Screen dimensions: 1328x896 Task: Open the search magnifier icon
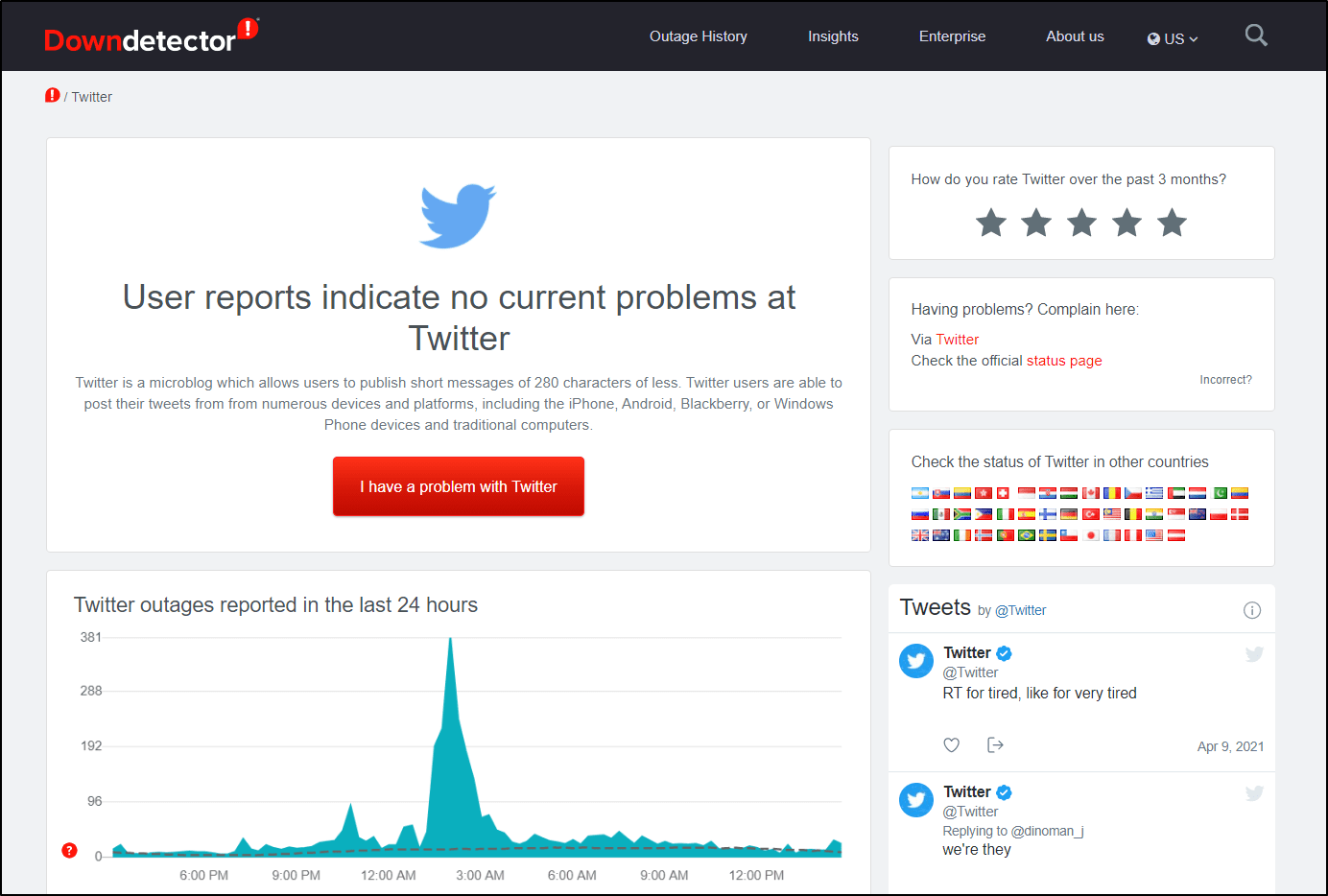pyautogui.click(x=1256, y=35)
